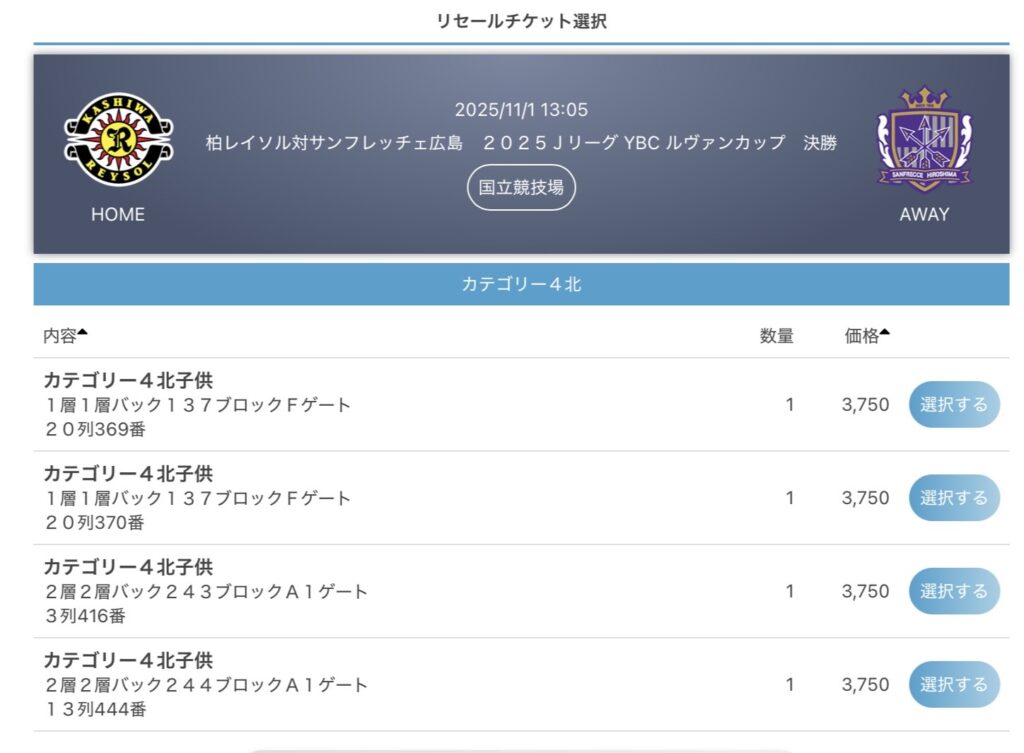Click the match date 2025/11/1 13:05
Screen dimensions: 1024x753
pos(521,110)
